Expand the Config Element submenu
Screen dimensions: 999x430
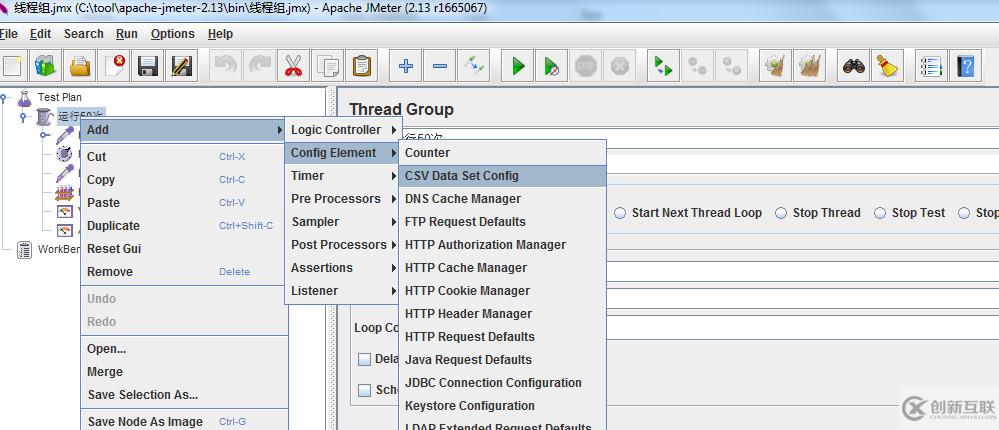click(x=343, y=153)
